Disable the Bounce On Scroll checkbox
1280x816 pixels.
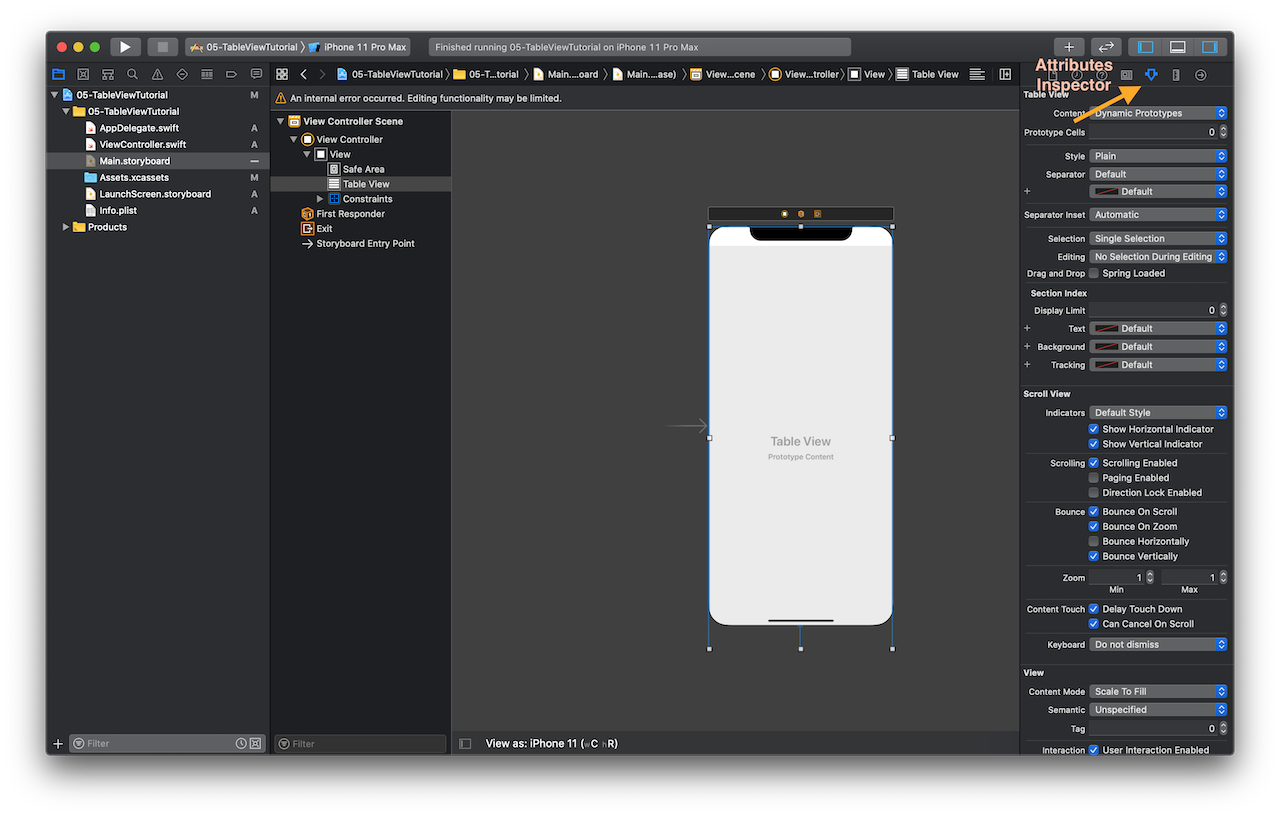tap(1093, 511)
